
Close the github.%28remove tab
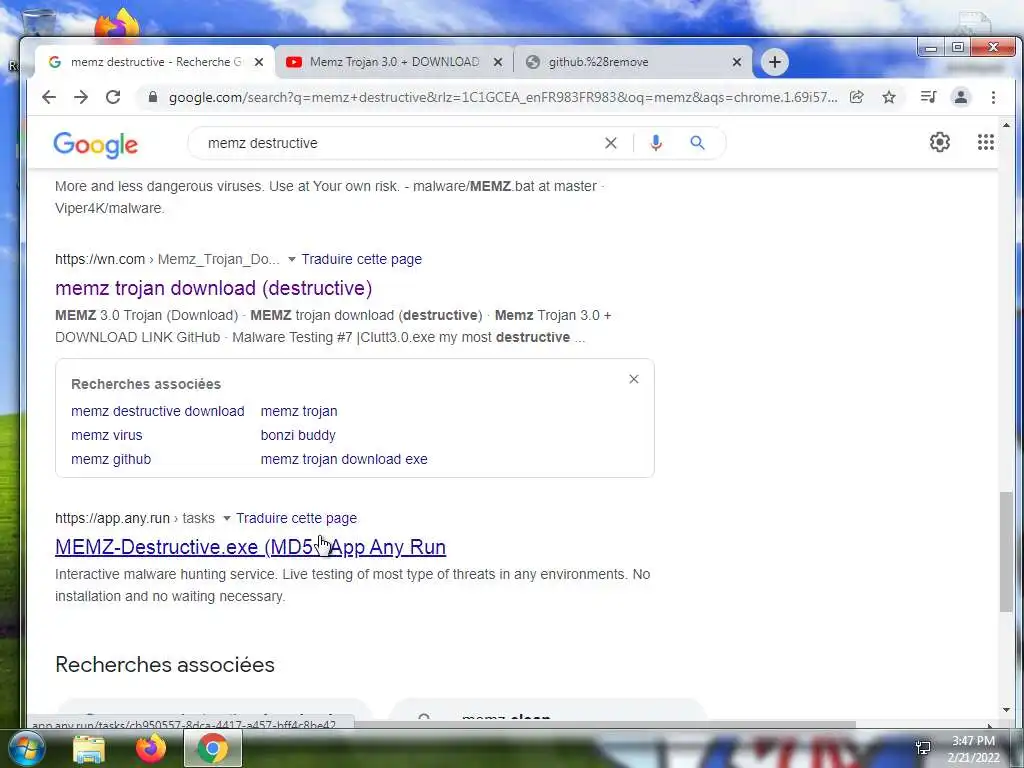click(x=737, y=62)
